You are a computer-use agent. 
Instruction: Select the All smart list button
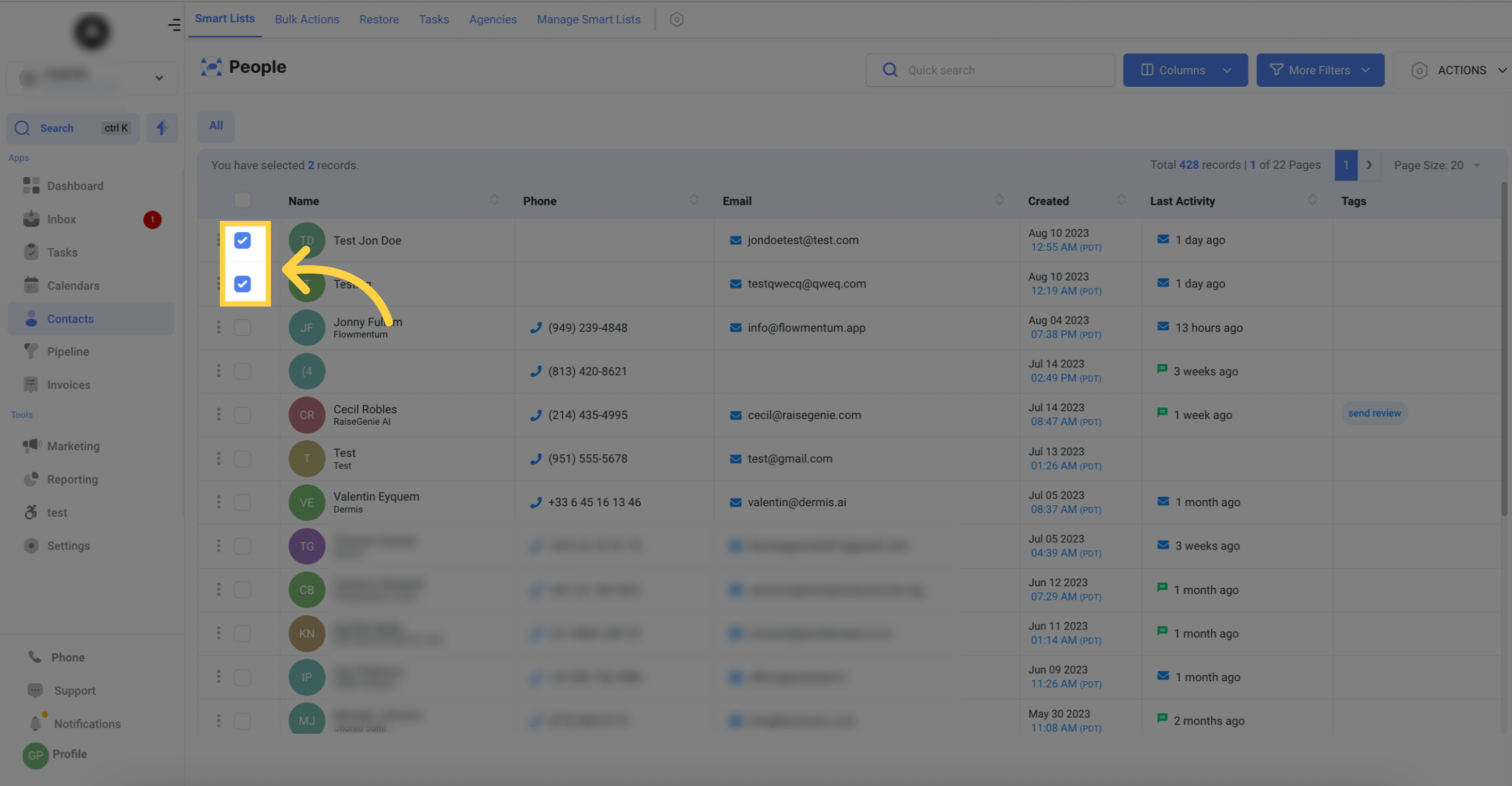(x=216, y=125)
